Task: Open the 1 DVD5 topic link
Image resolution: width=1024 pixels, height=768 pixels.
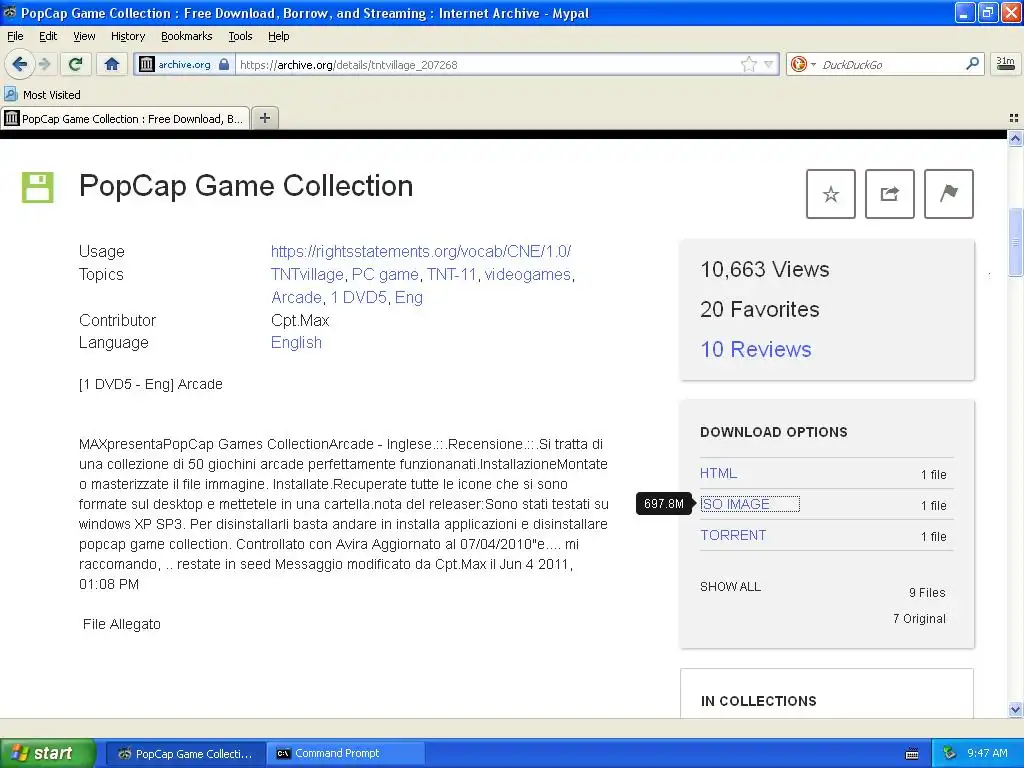Action: 359,297
